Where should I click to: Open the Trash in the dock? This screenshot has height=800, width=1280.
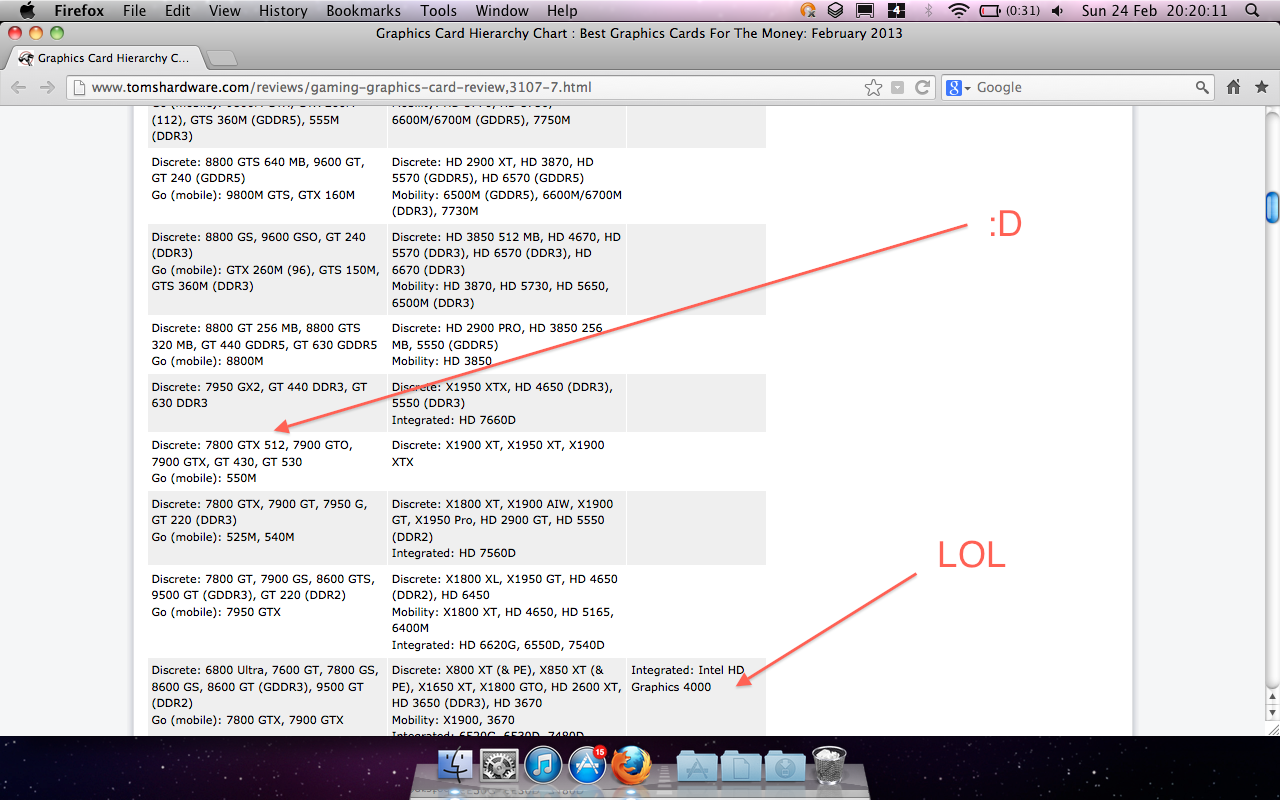point(829,767)
